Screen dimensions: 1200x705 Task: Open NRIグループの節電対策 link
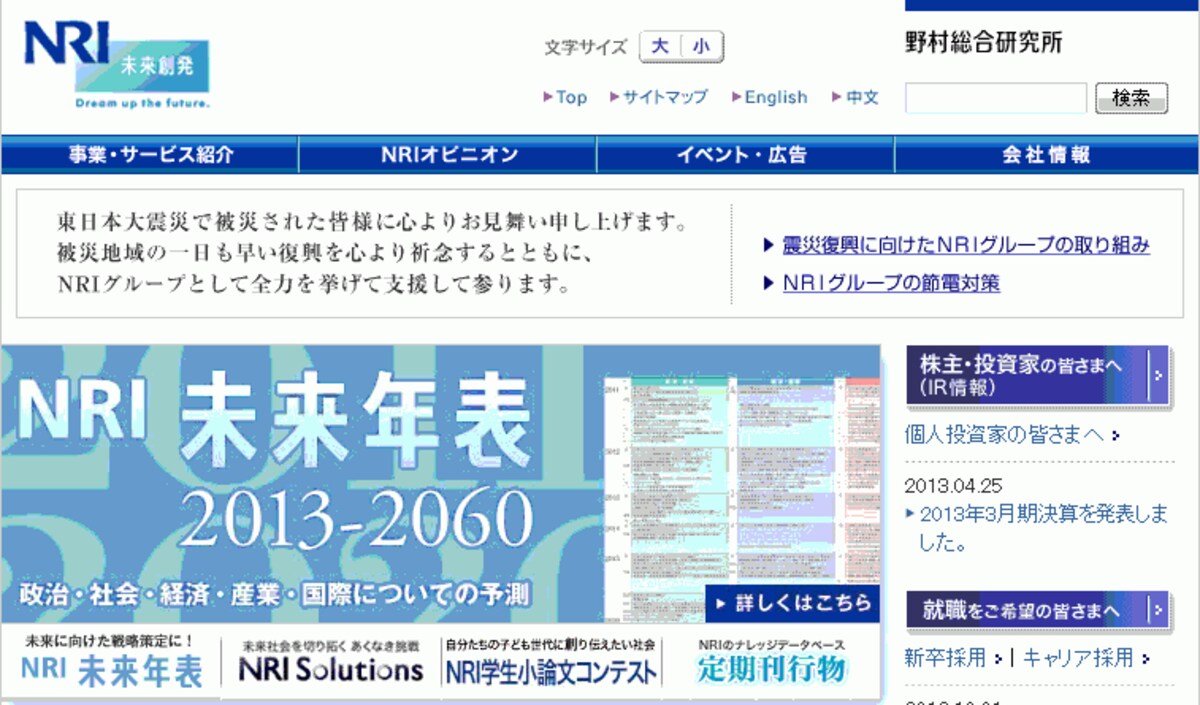(891, 283)
